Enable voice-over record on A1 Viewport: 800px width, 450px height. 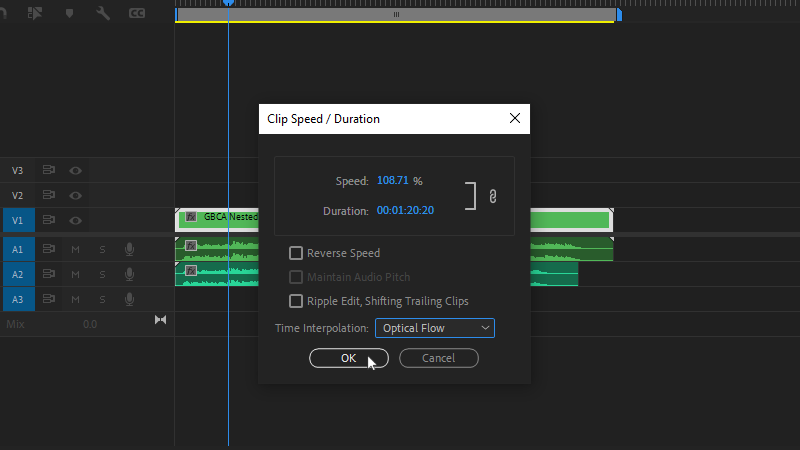(130, 249)
